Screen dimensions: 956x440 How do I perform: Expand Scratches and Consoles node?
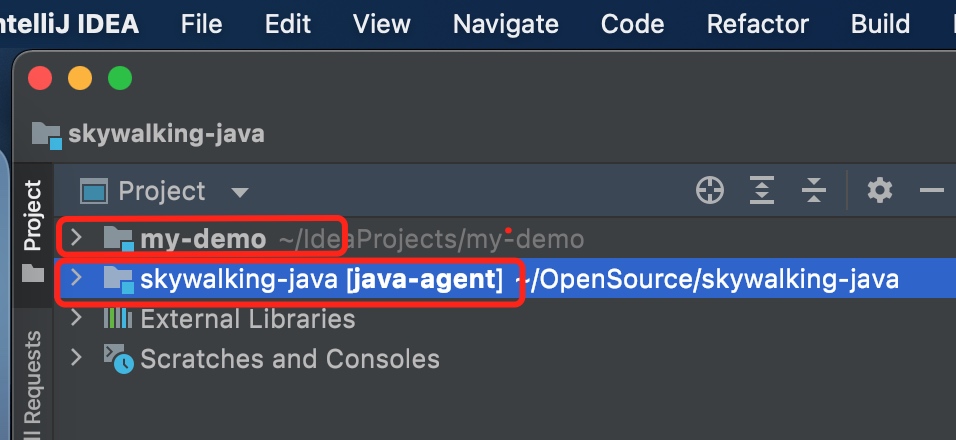coord(76,359)
